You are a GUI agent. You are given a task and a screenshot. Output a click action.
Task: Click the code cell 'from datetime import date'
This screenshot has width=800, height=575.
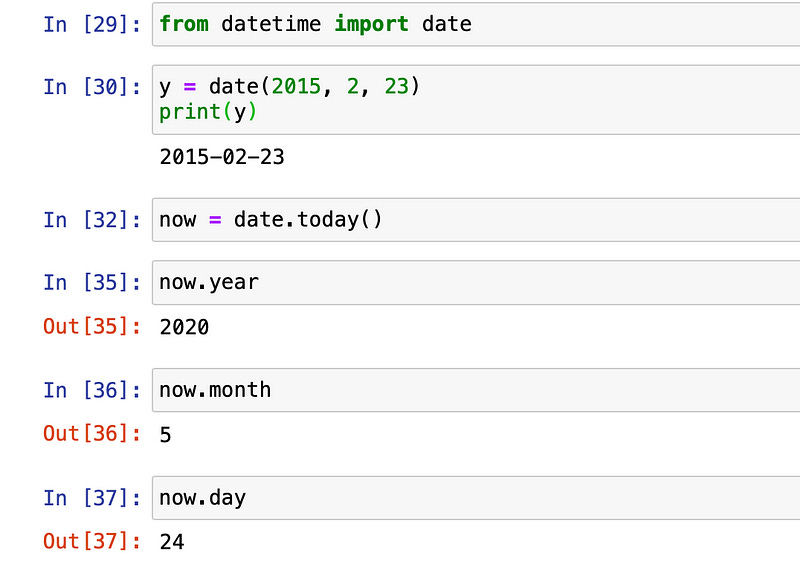coord(476,24)
